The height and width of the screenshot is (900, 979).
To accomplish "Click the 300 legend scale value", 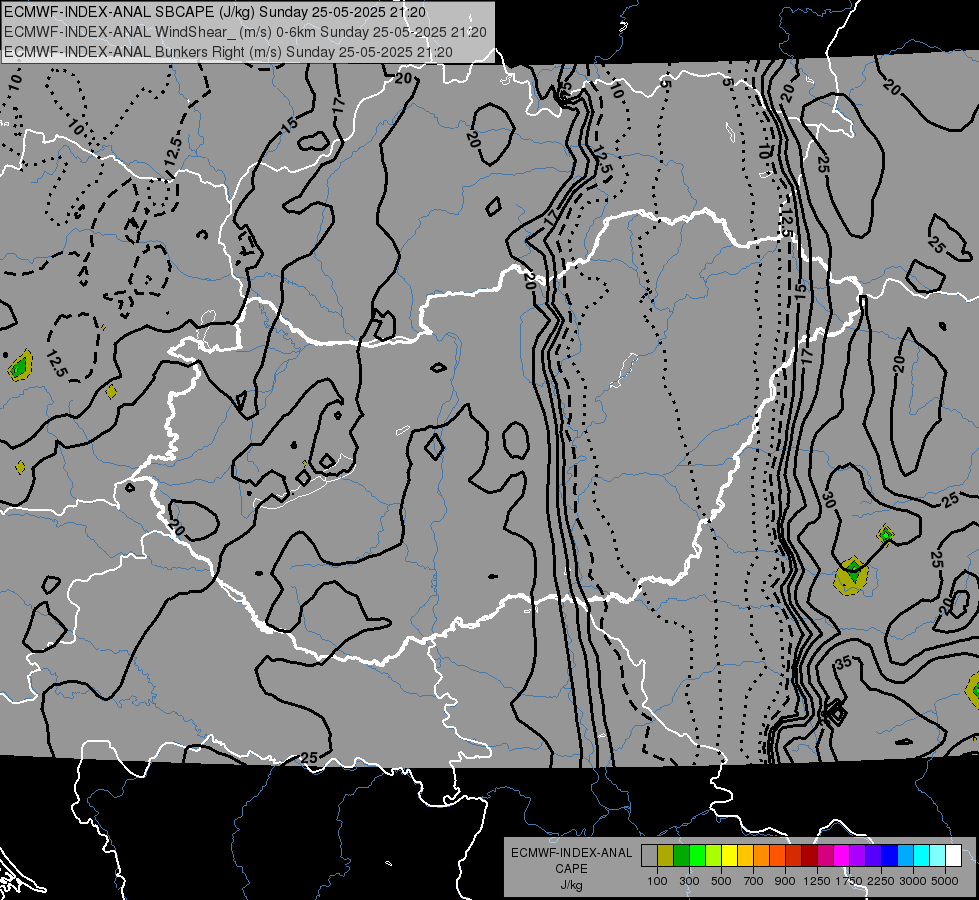I will (x=689, y=881).
